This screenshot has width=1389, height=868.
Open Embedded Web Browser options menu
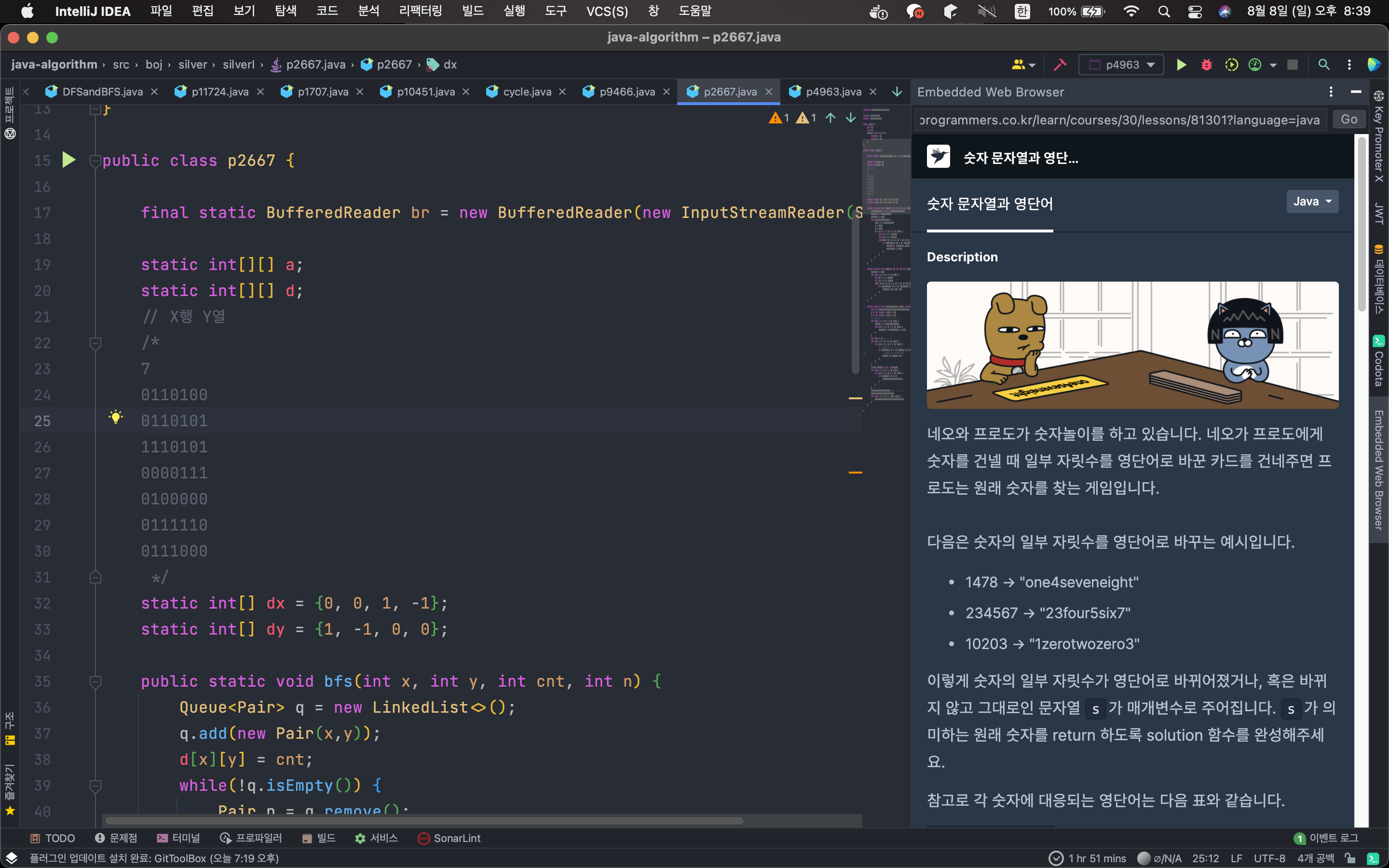1331,92
